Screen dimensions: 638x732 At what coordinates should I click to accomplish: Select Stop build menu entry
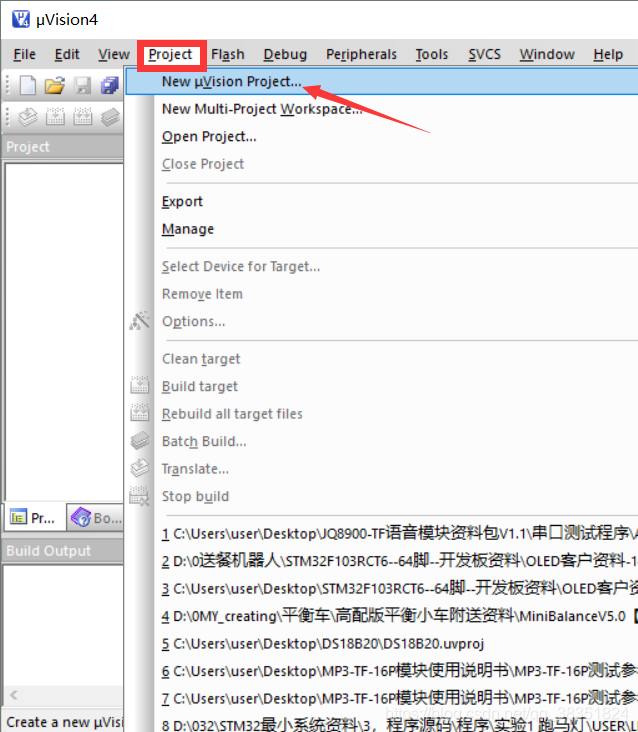382,496
